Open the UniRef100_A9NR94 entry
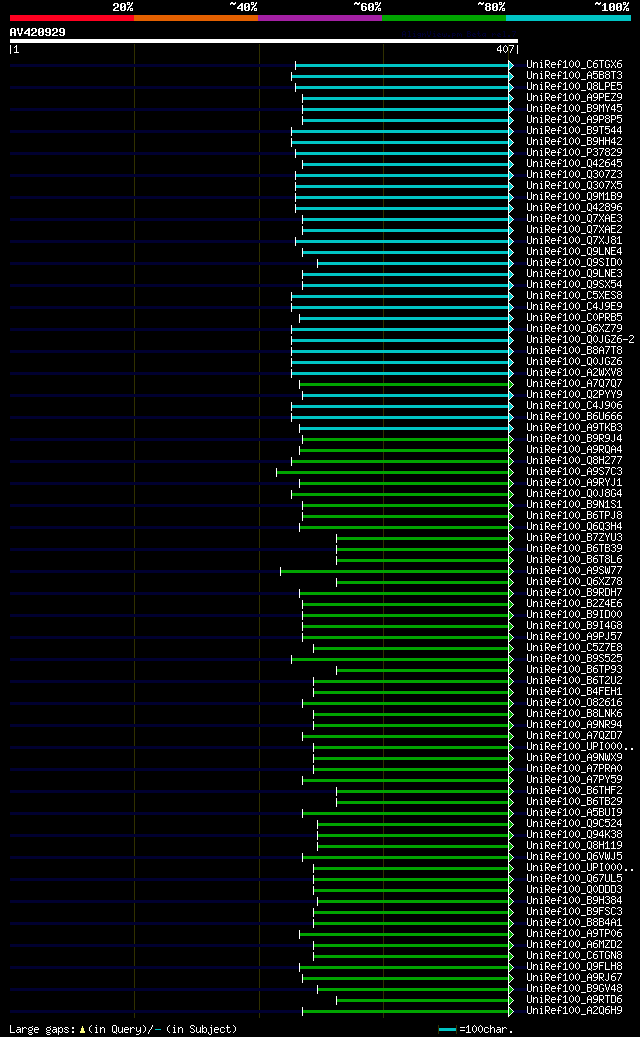The image size is (640, 1037). 574,724
